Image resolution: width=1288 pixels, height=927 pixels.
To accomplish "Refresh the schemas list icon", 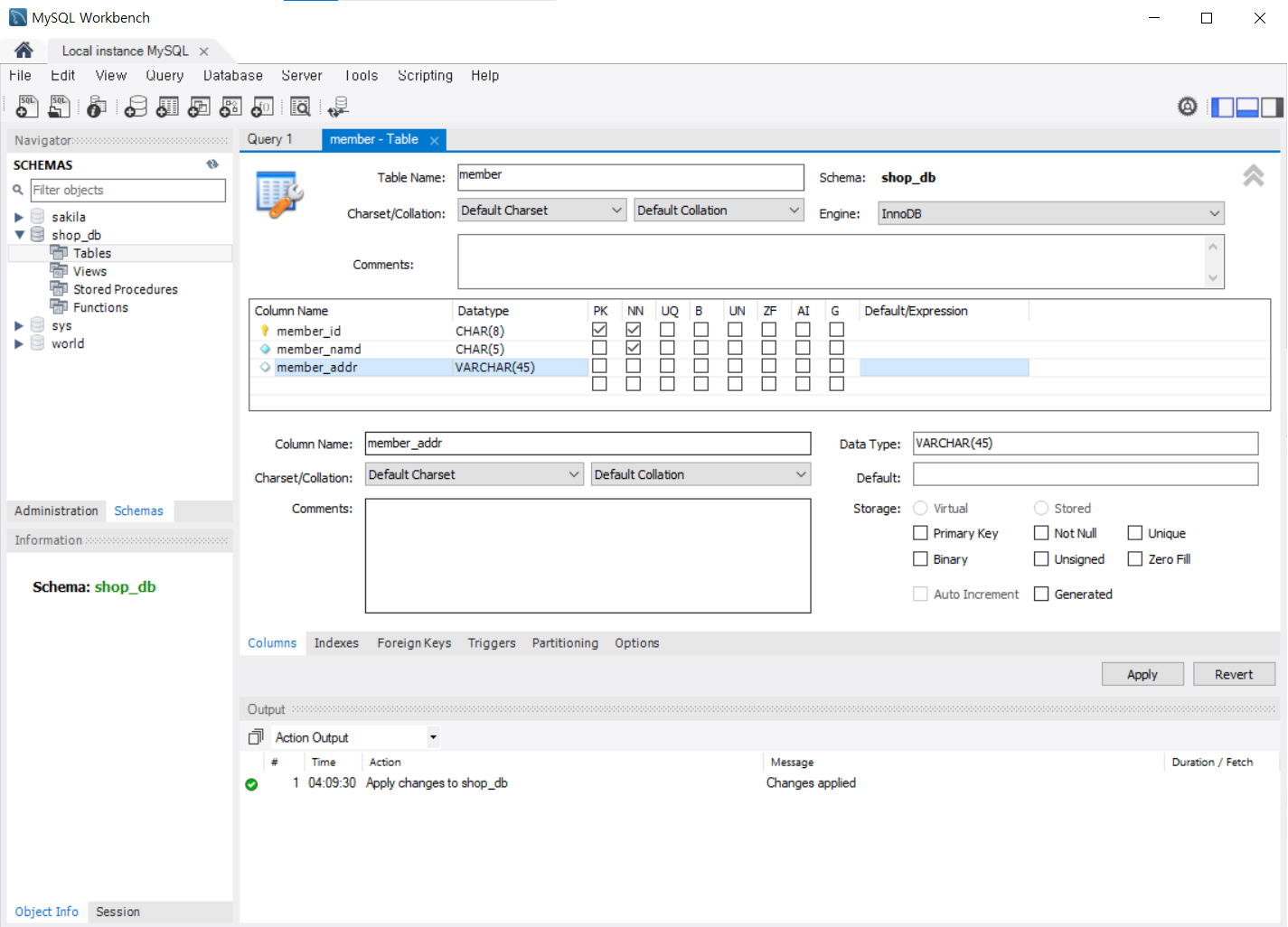I will tap(212, 164).
